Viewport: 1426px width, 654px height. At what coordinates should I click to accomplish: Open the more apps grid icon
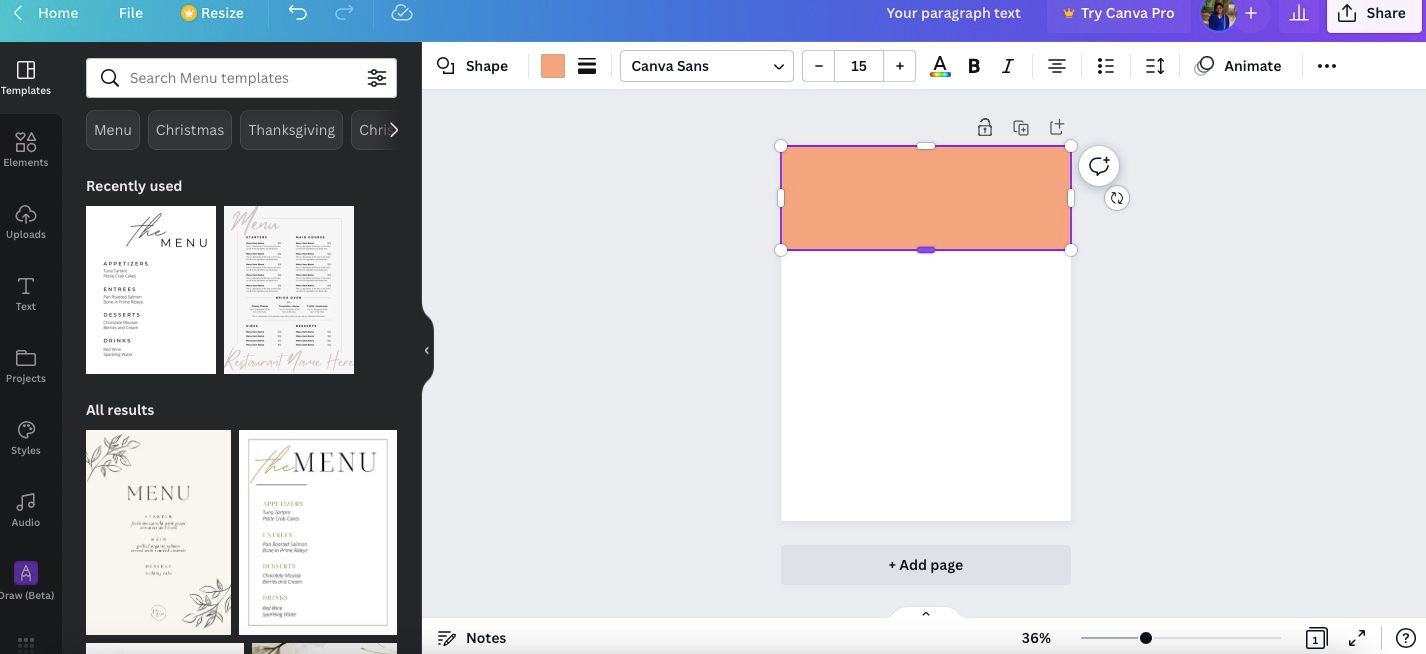pos(26,643)
